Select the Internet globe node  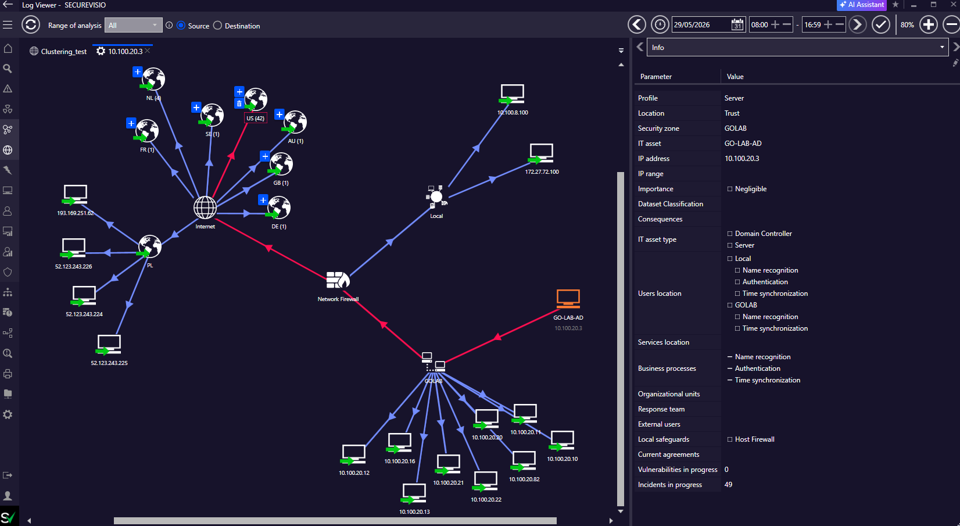205,208
